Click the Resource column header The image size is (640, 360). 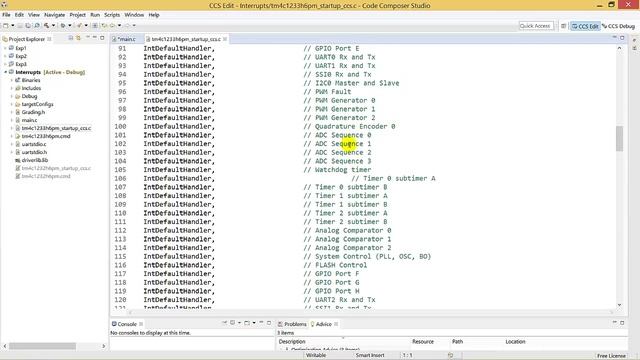[x=423, y=342]
